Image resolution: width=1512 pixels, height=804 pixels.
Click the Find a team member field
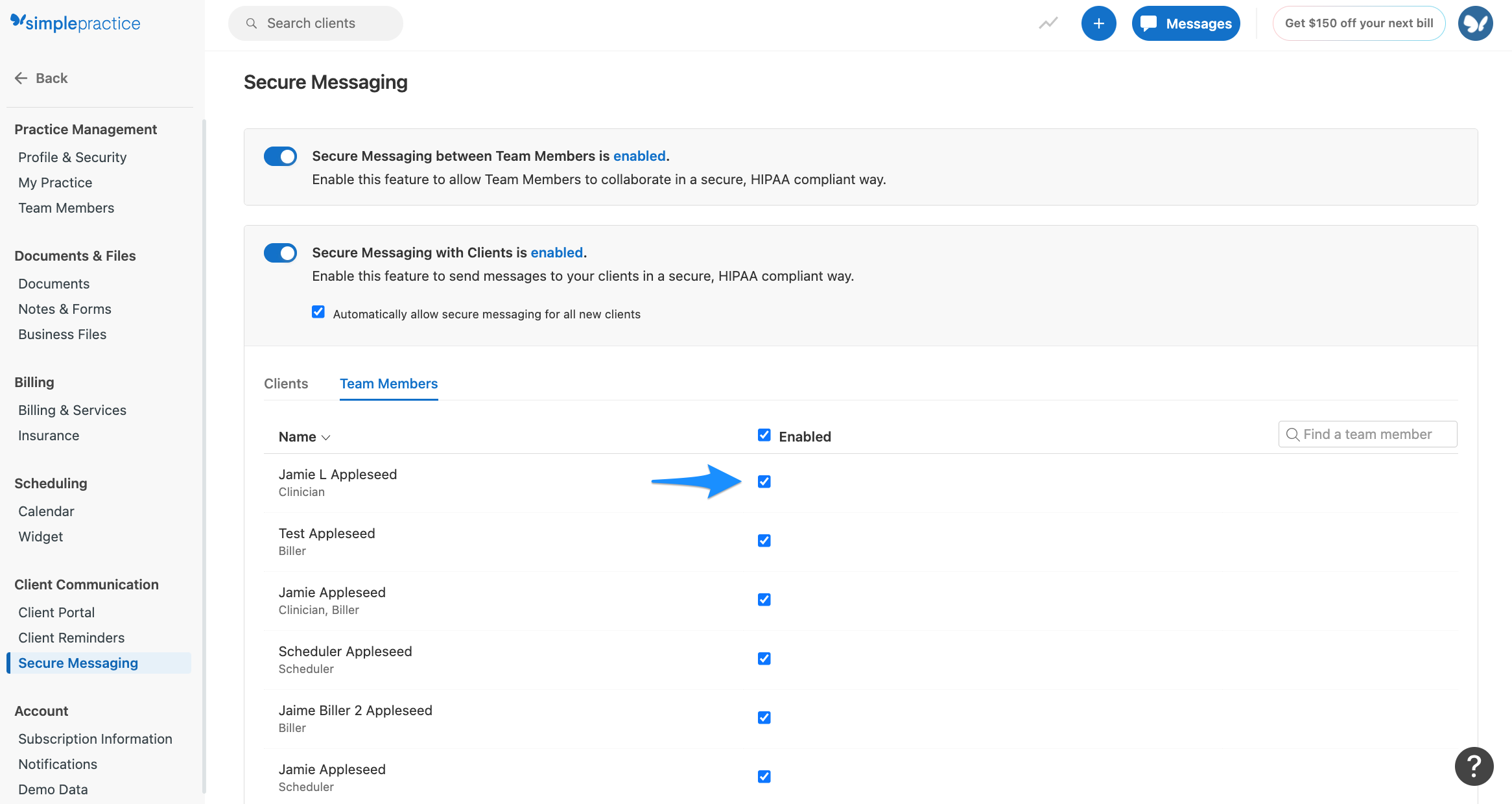pyautogui.click(x=1368, y=434)
